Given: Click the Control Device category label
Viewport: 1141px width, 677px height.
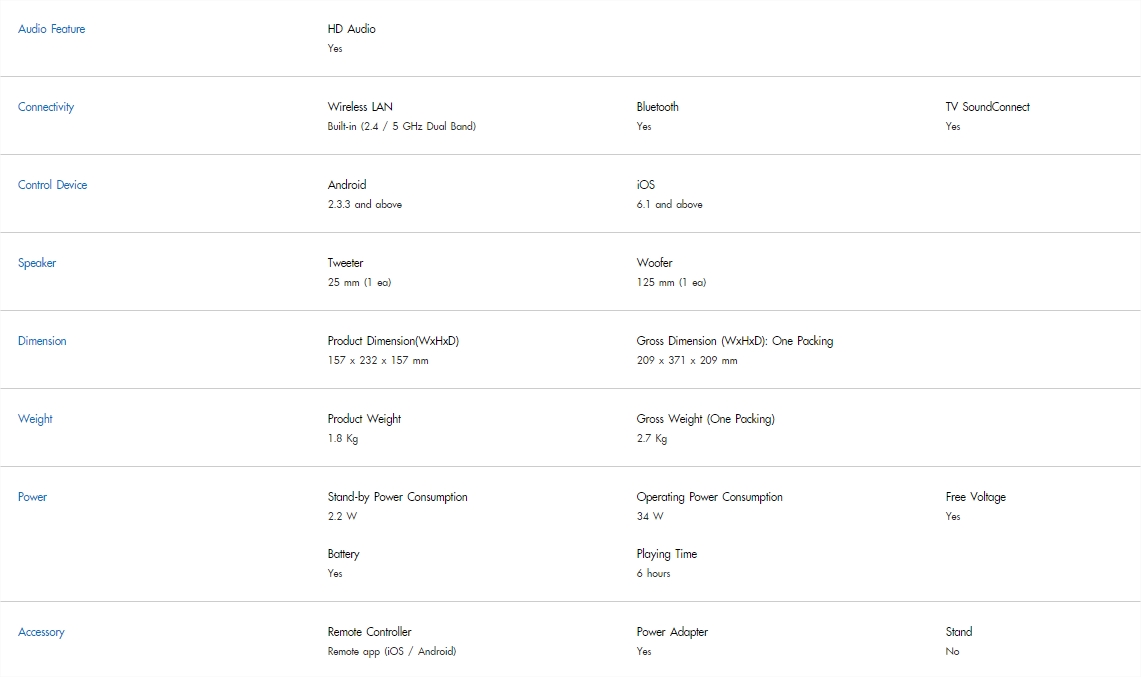Looking at the screenshot, I should 52,185.
